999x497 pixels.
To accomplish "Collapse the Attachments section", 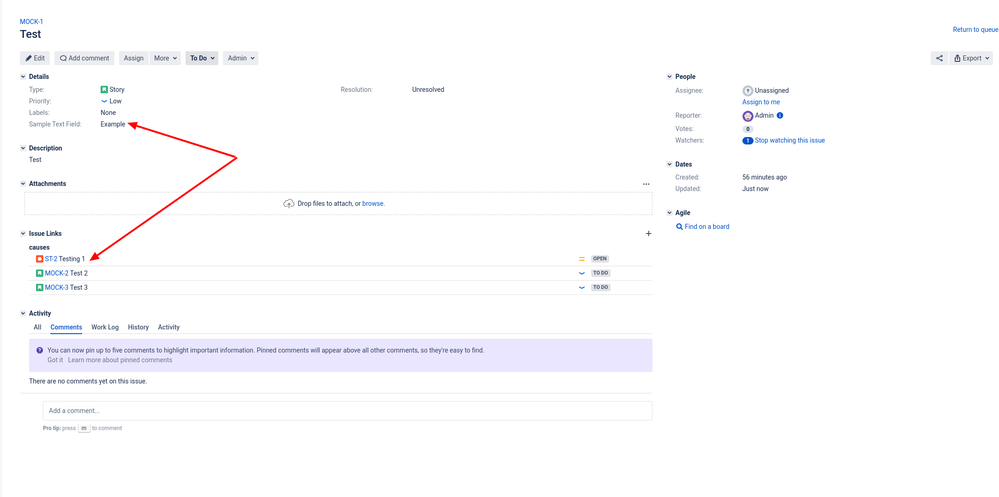I will (x=24, y=184).
